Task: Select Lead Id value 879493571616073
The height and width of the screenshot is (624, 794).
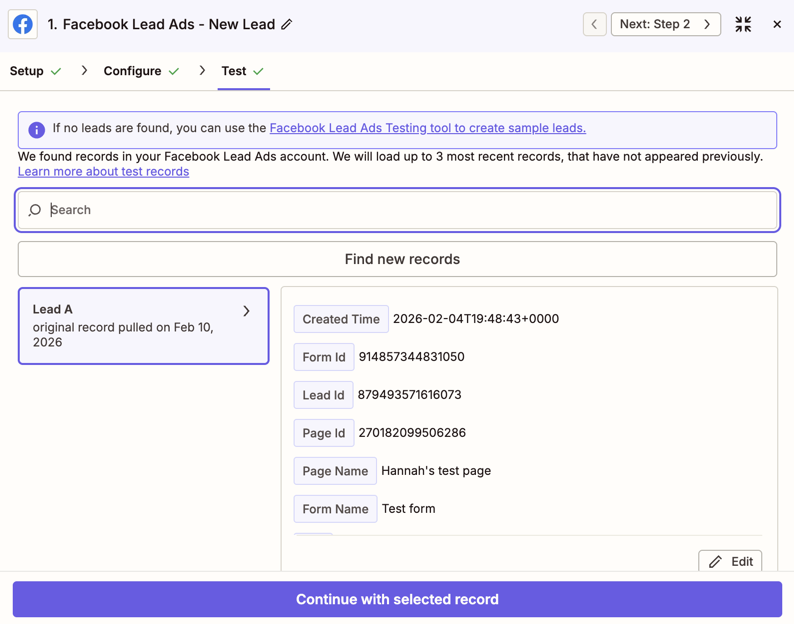Action: point(410,395)
